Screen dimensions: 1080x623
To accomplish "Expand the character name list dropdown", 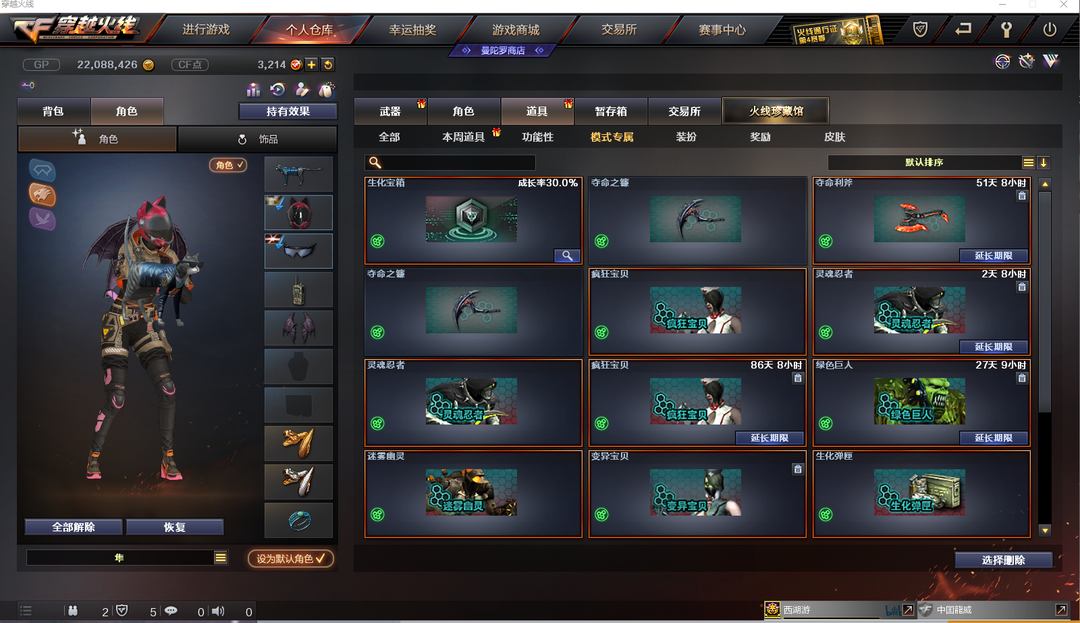I will pyautogui.click(x=220, y=558).
